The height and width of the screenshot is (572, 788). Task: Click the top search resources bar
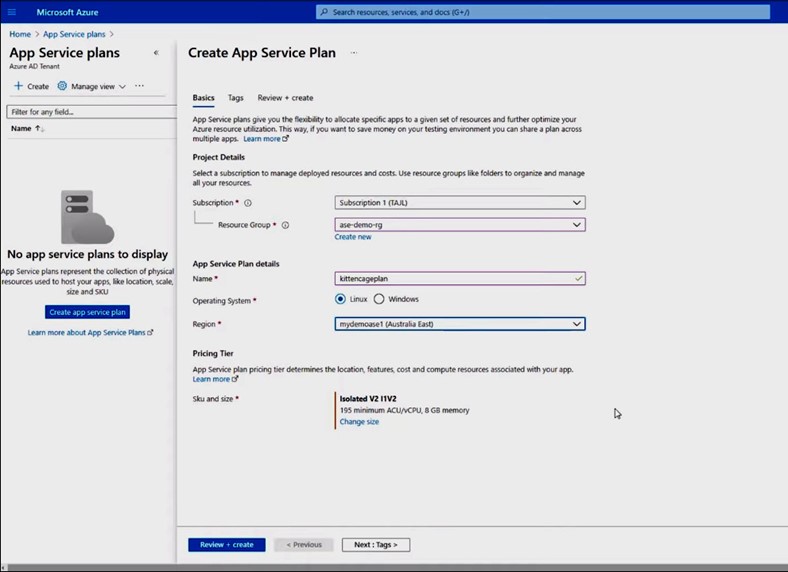543,12
